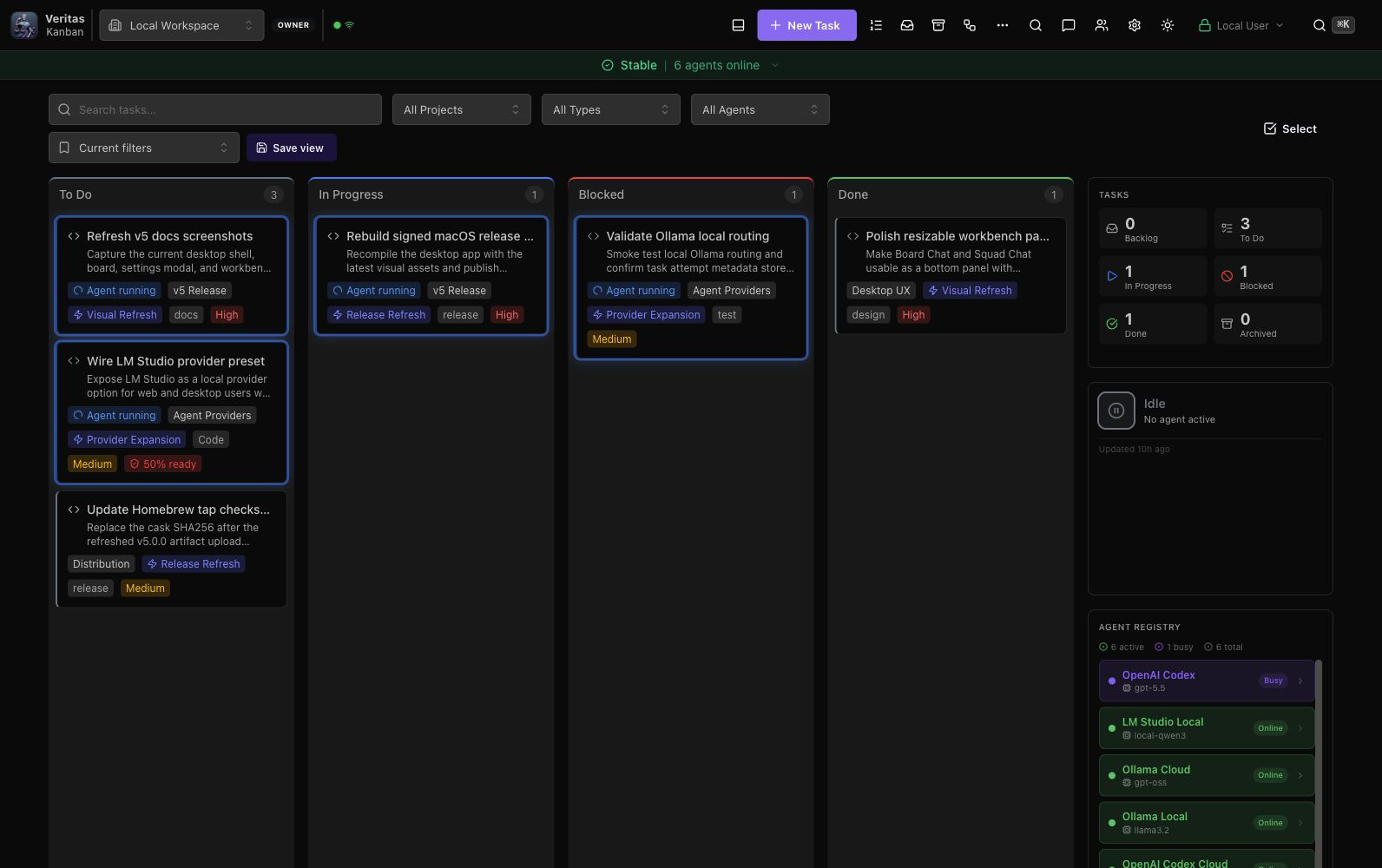Click Visual Refresh tag on Refresh v5 docs card

[x=115, y=315]
